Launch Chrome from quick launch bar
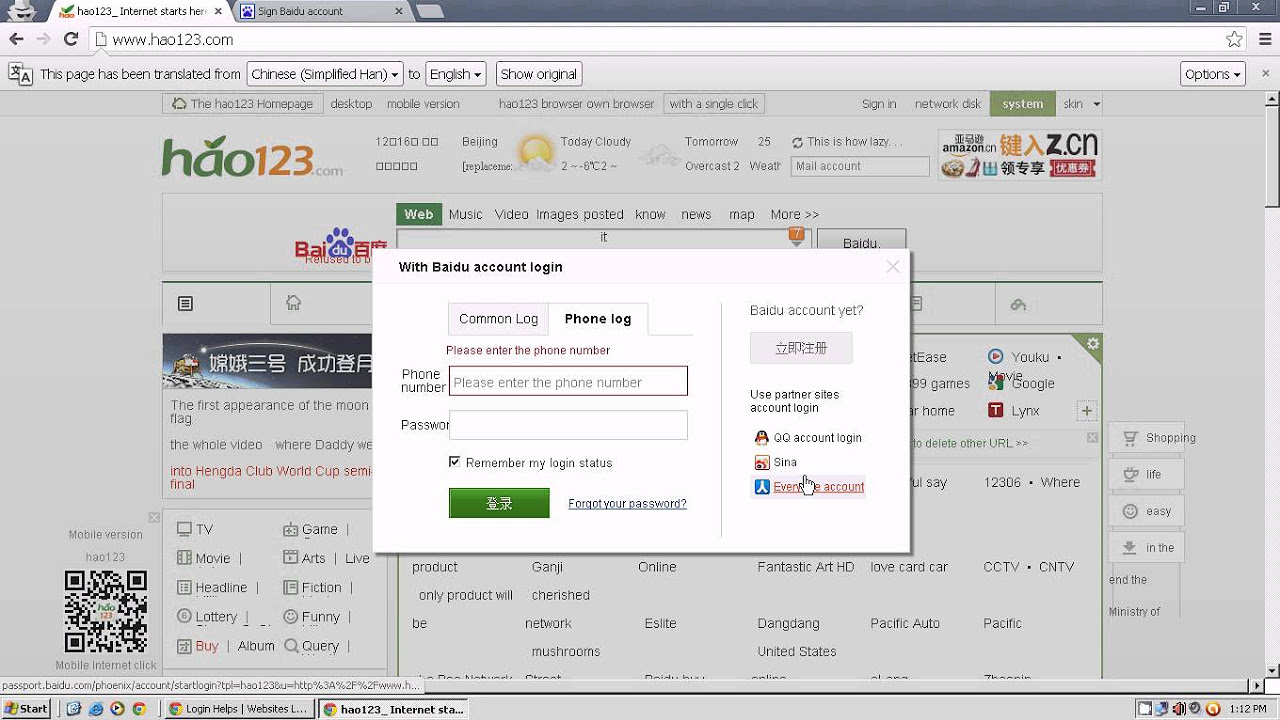Screen dimensions: 1280x720 [x=139, y=709]
